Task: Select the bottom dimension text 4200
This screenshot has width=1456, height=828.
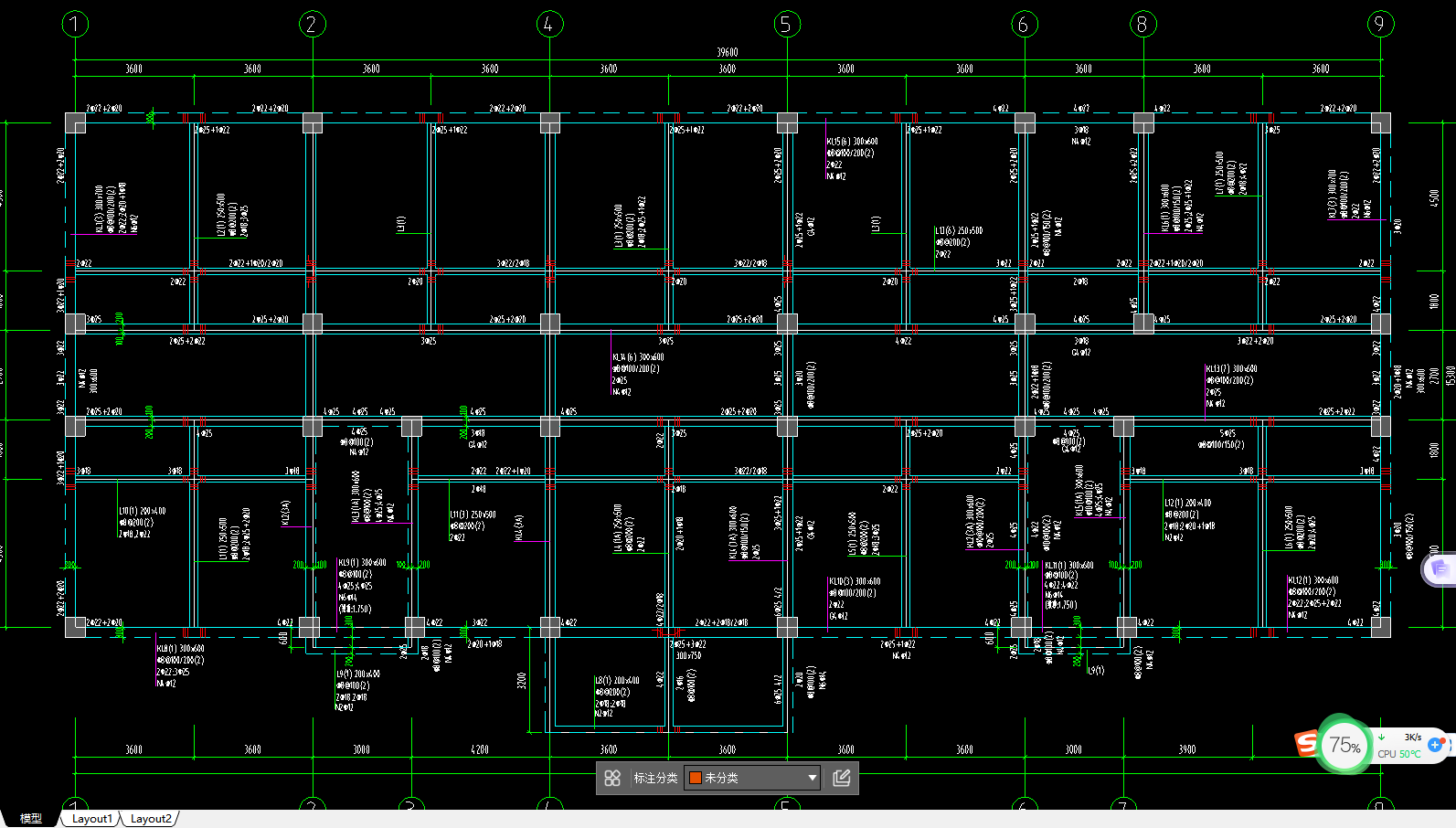Action: (x=480, y=749)
